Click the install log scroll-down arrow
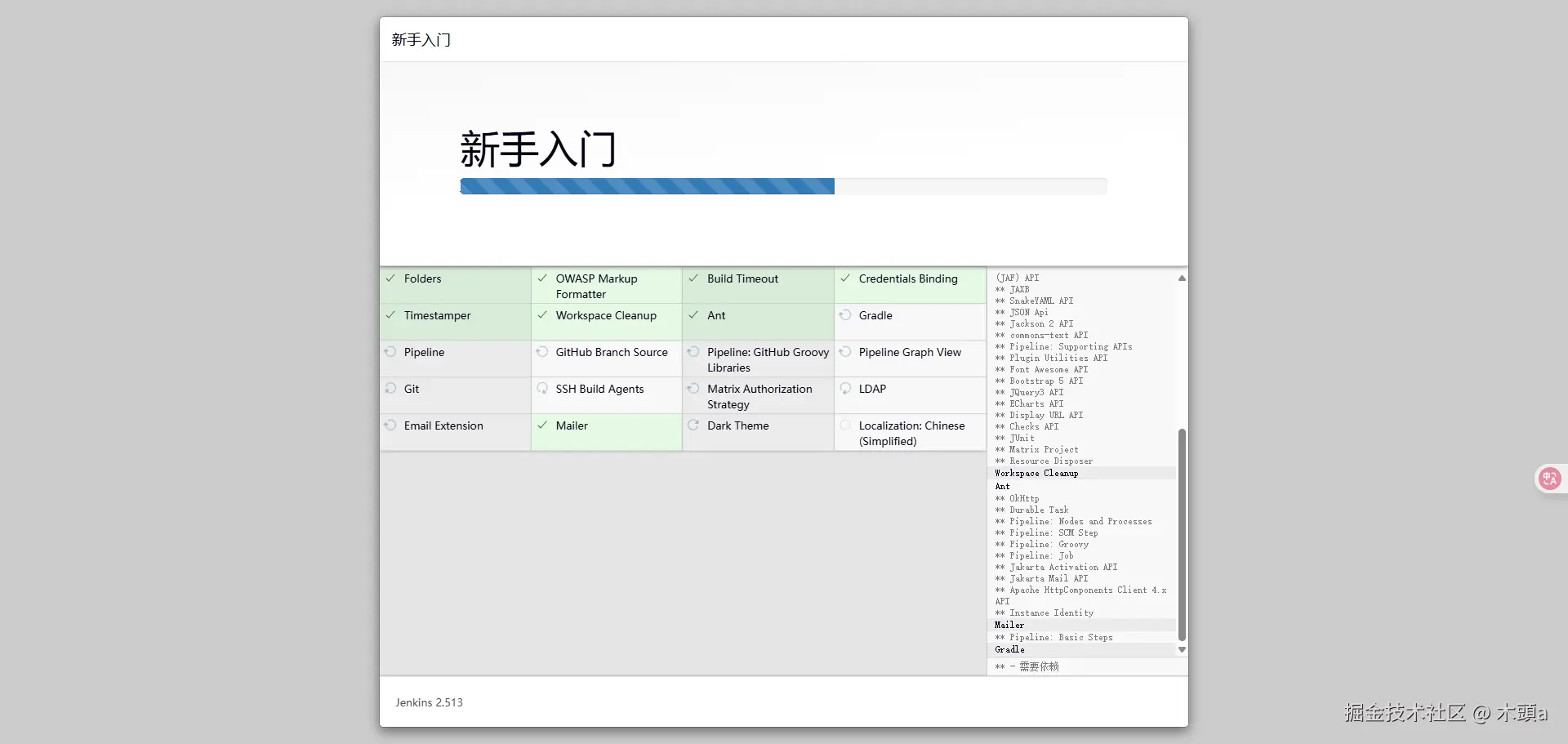Image resolution: width=1568 pixels, height=744 pixels. coord(1182,650)
